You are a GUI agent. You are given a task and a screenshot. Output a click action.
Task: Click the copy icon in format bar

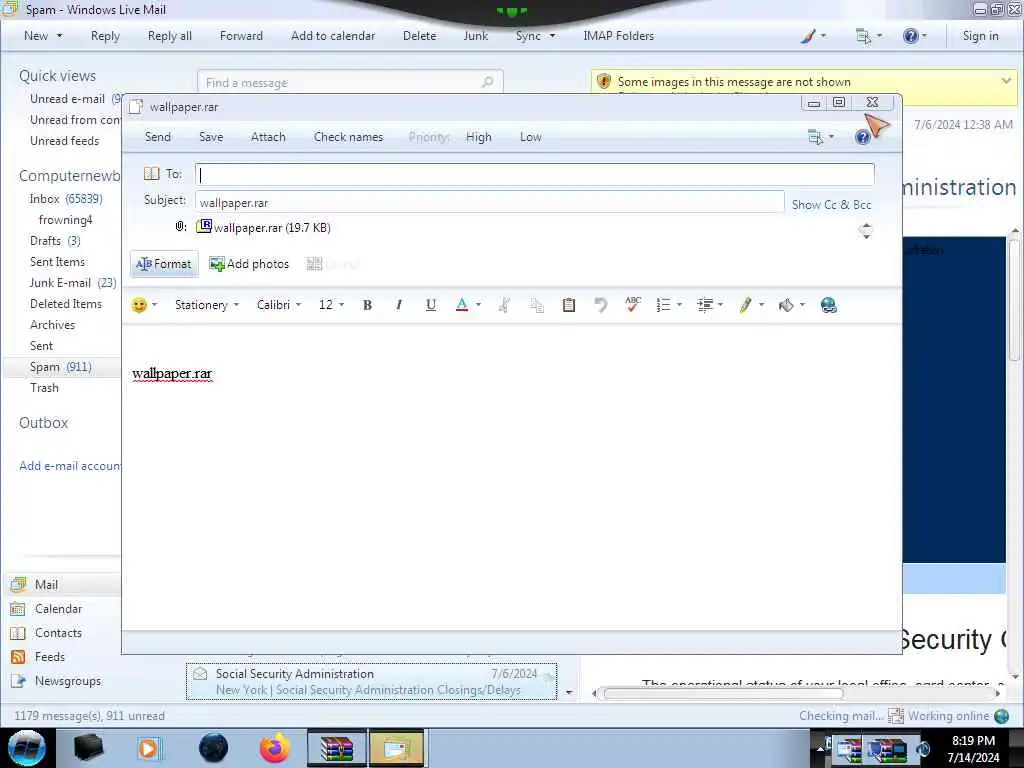[x=536, y=305]
